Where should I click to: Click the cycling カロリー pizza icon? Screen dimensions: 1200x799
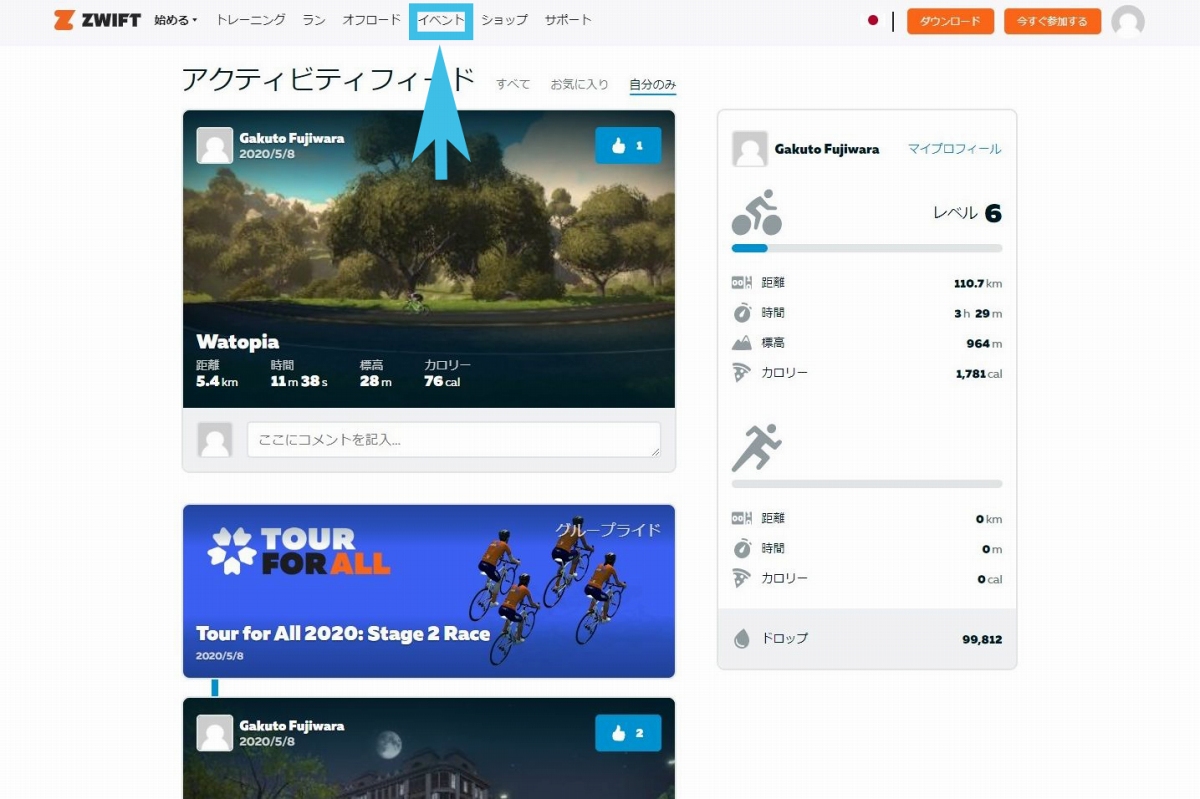pyautogui.click(x=741, y=373)
